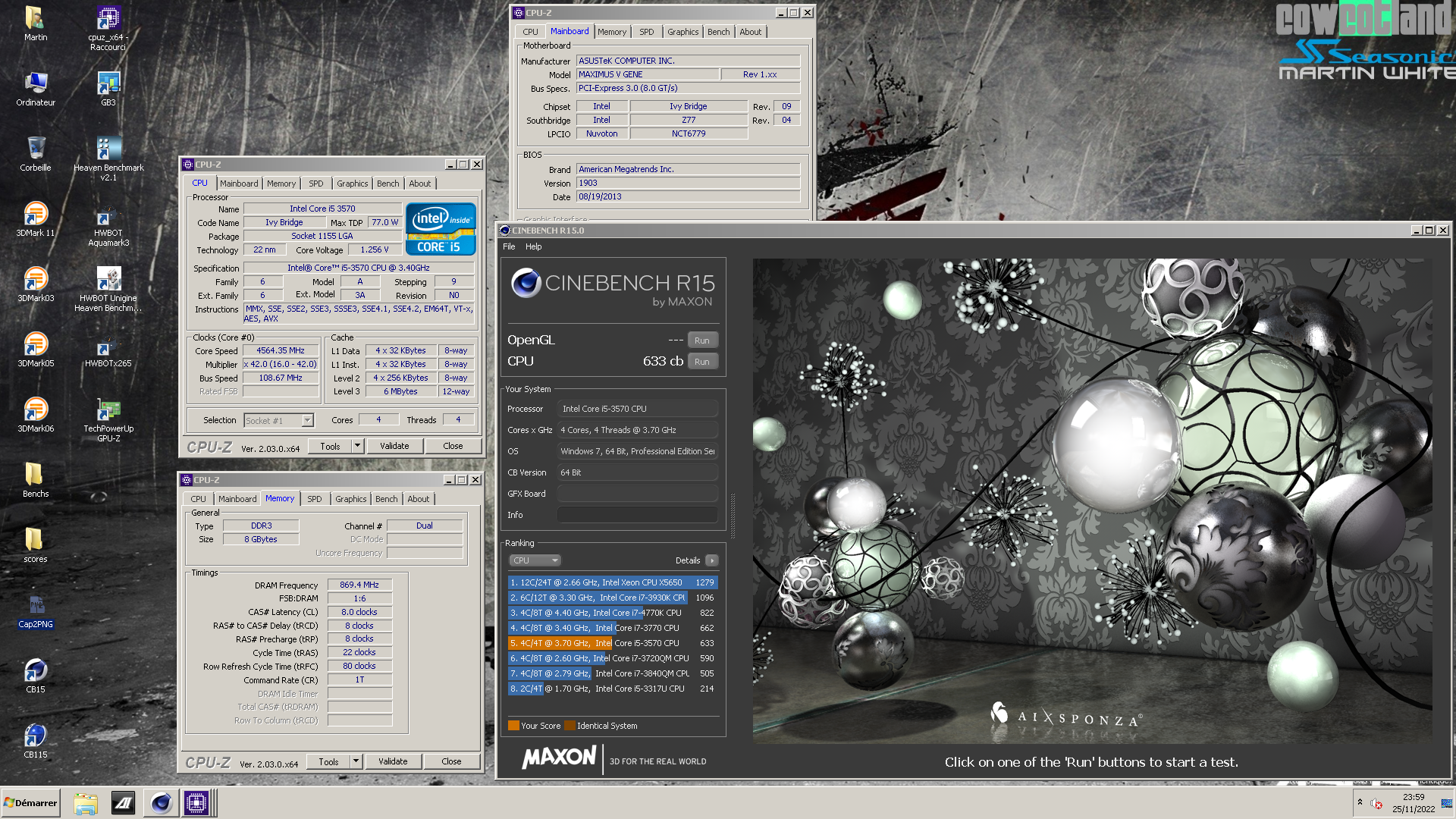Launch GB3 desktop shortcut
The image size is (1456, 819).
pos(108,88)
